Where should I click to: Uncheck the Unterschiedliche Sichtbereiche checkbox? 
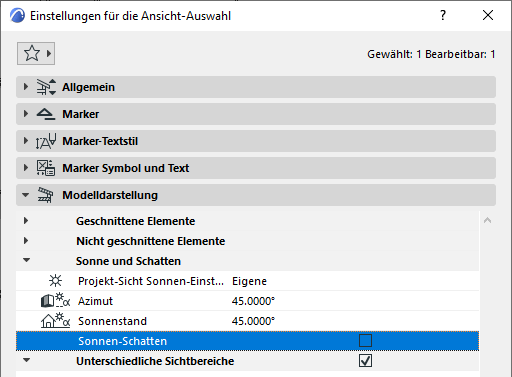[365, 361]
